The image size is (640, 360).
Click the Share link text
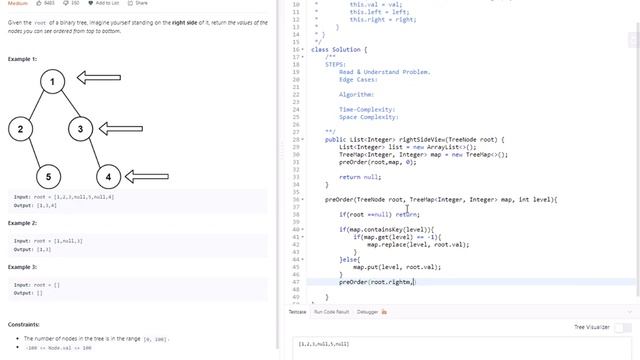(x=141, y=3)
